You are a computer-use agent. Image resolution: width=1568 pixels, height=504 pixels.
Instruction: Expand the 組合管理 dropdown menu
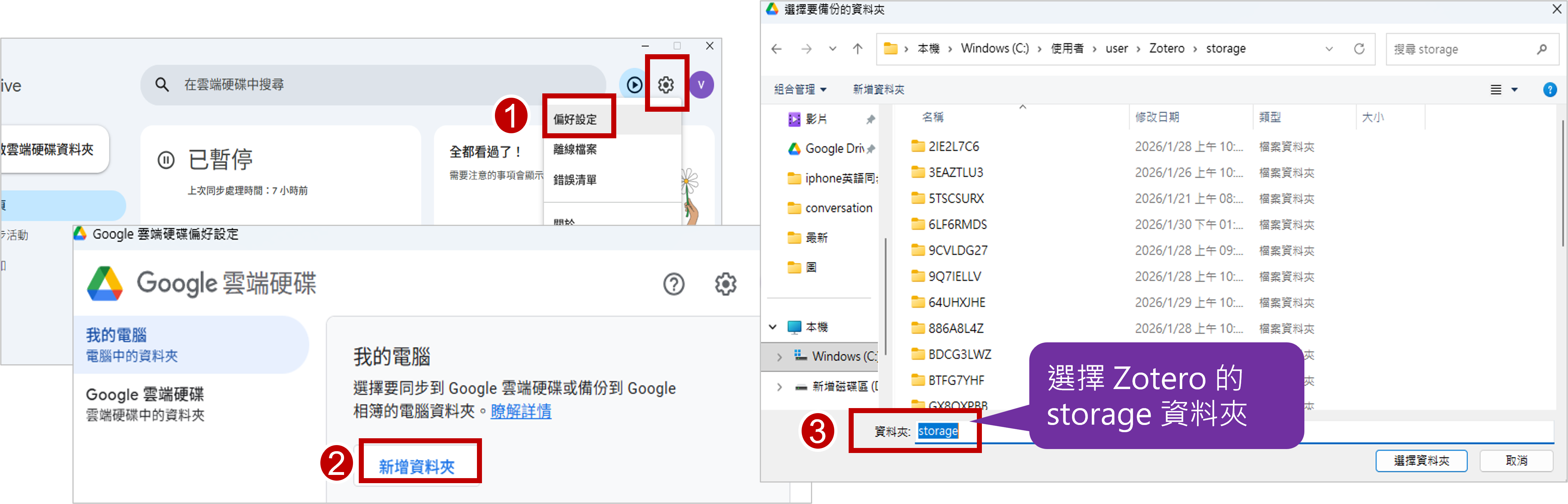[x=800, y=89]
